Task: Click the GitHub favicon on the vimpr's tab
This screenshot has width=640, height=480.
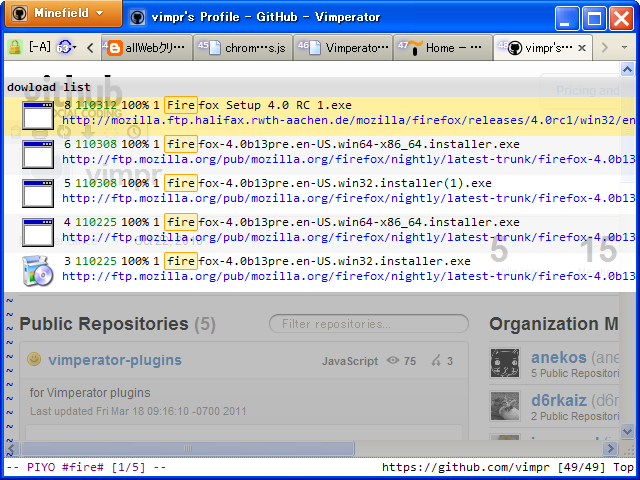Action: pos(515,49)
